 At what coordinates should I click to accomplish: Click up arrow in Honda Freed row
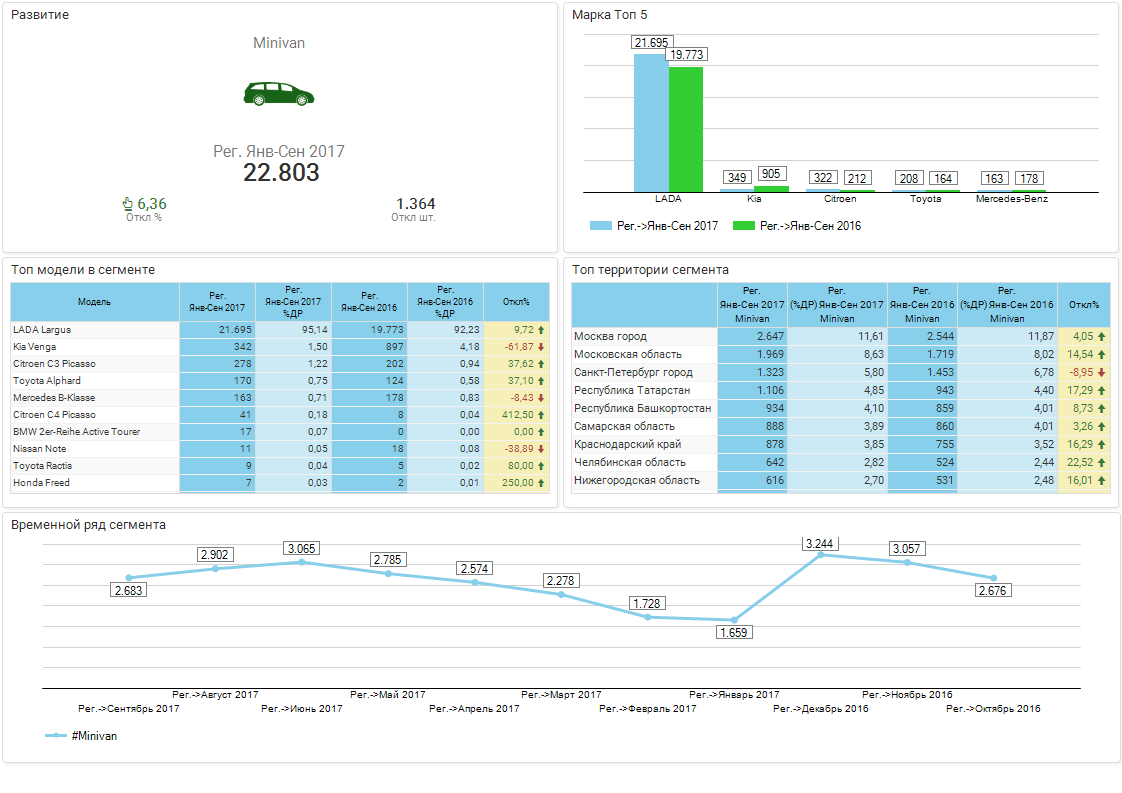541,483
